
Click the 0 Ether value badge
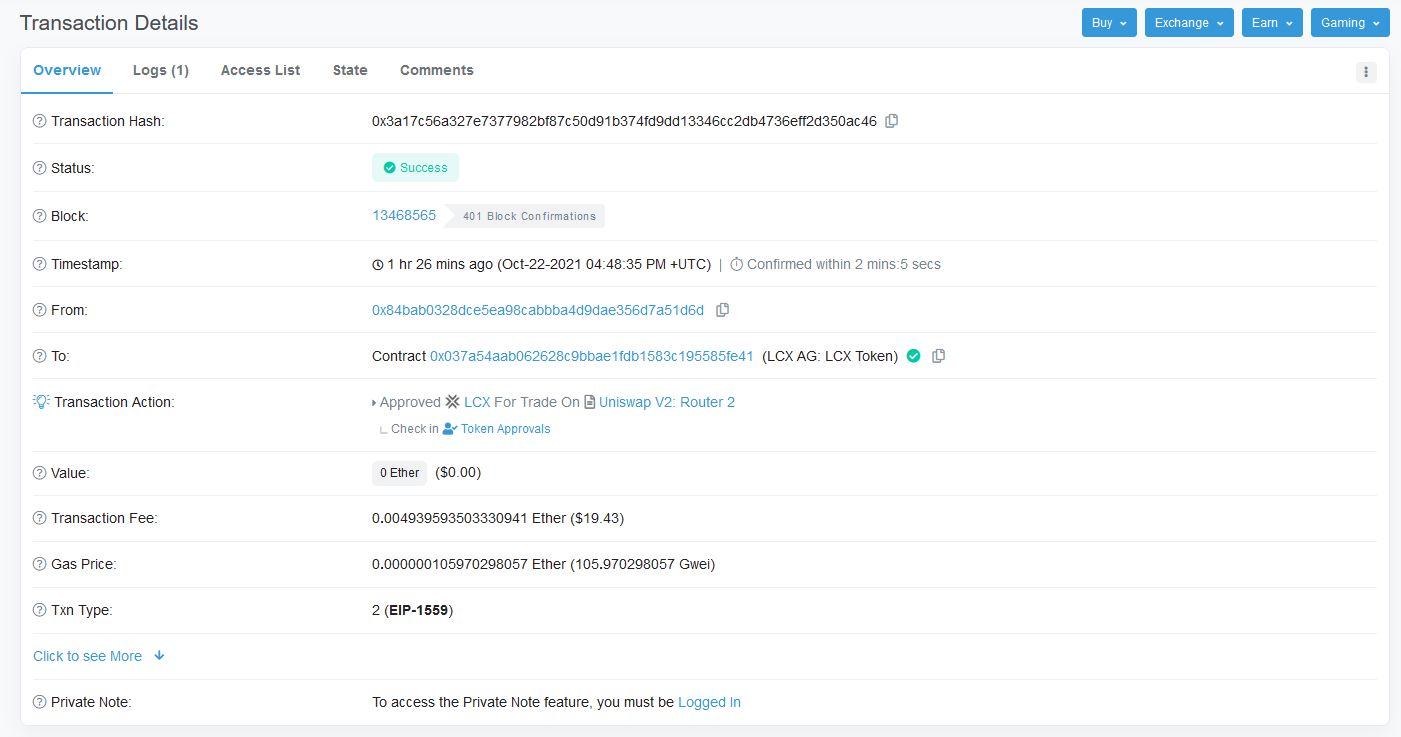[399, 473]
